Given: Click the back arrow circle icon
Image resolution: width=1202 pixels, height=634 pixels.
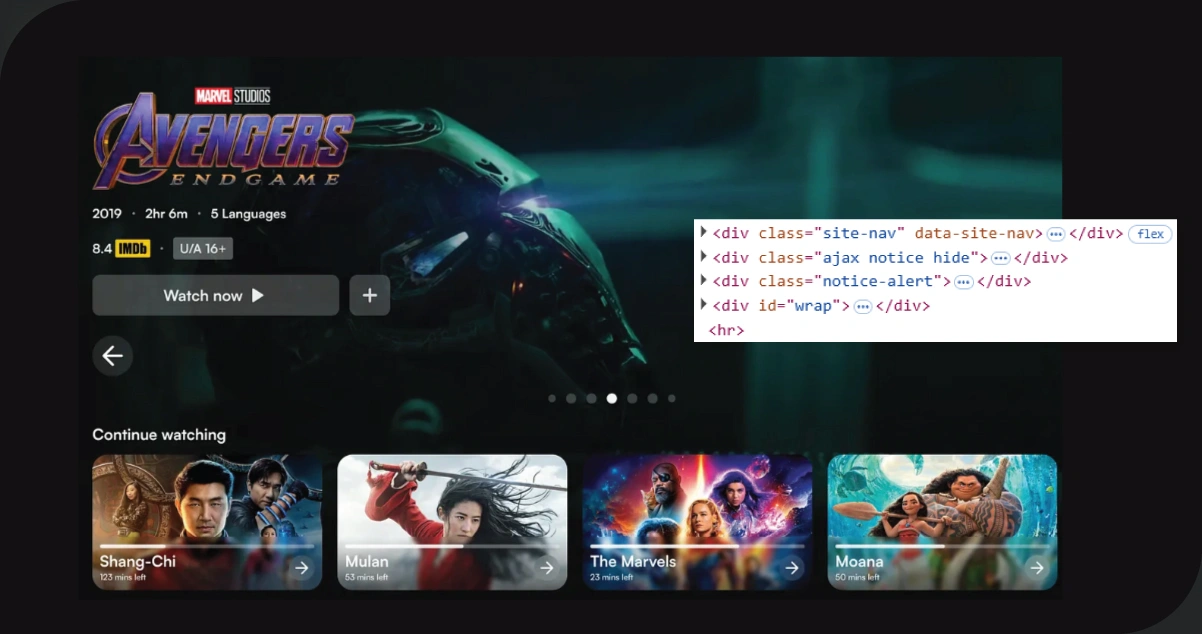Looking at the screenshot, I should pyautogui.click(x=113, y=356).
